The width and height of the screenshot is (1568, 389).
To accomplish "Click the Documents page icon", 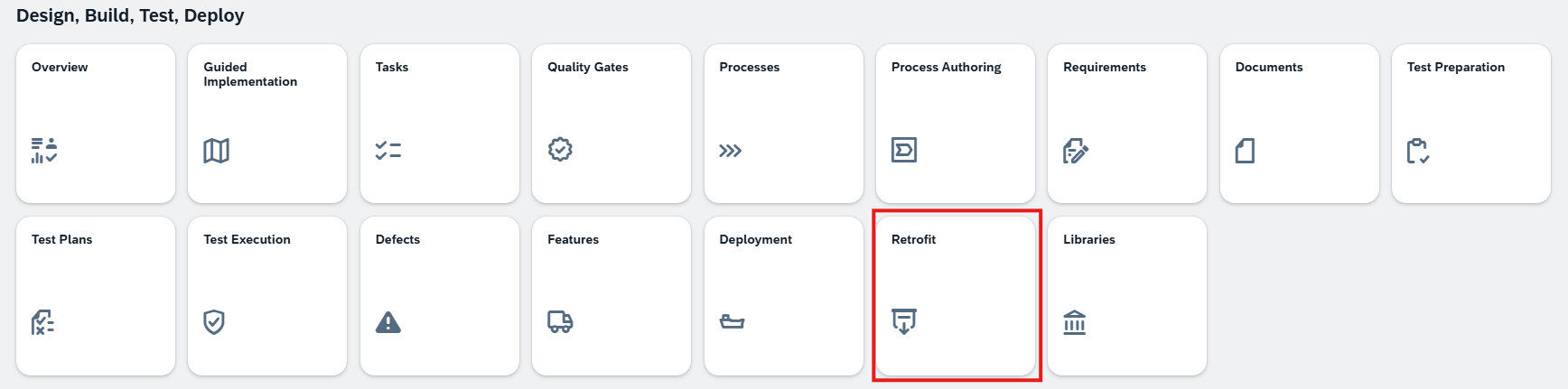I will tap(1245, 151).
